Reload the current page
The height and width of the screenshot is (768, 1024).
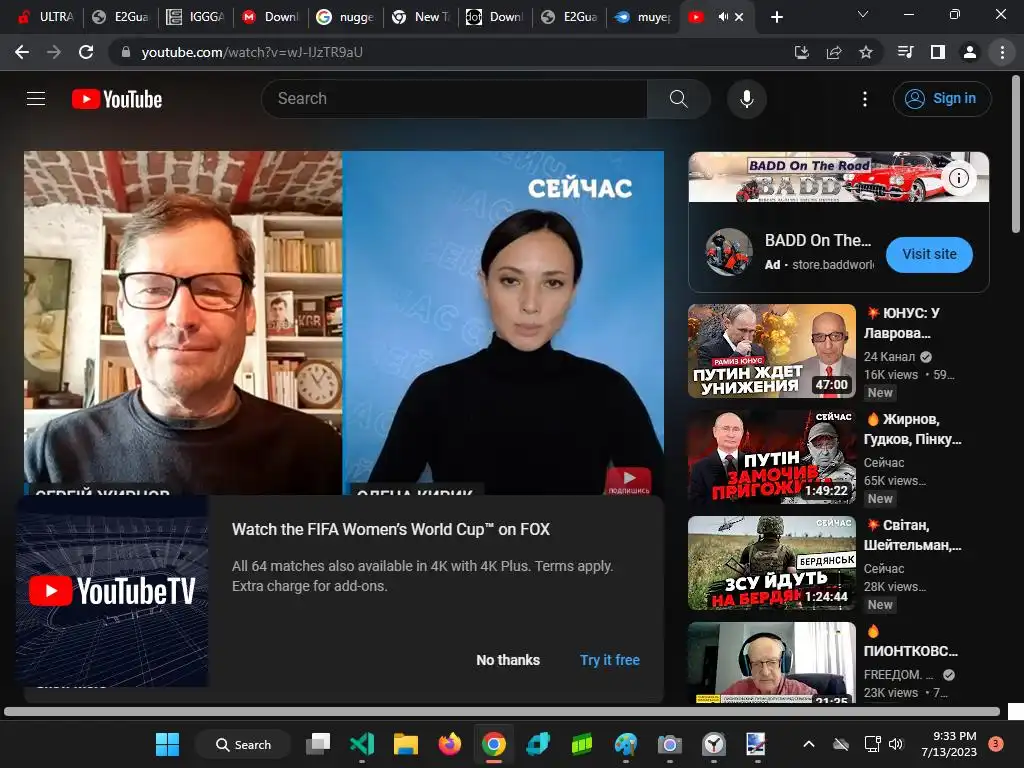coord(86,52)
